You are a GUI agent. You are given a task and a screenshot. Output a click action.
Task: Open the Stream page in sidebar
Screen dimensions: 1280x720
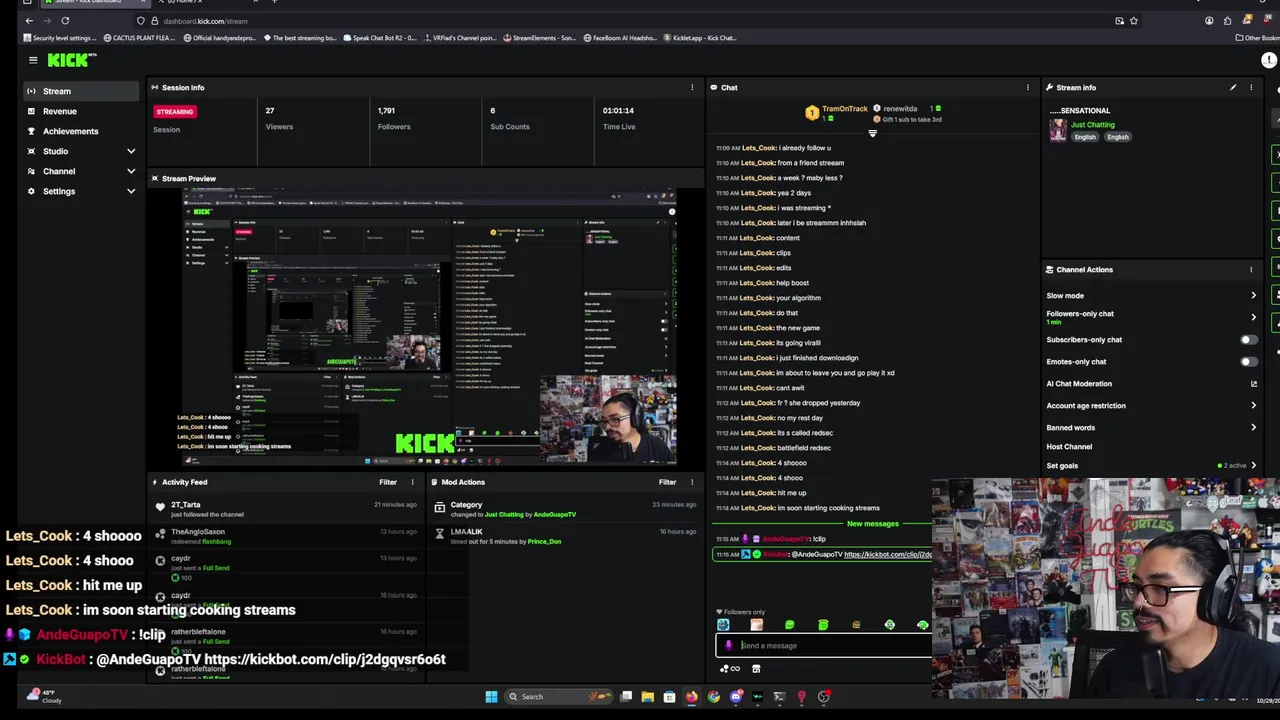point(82,91)
